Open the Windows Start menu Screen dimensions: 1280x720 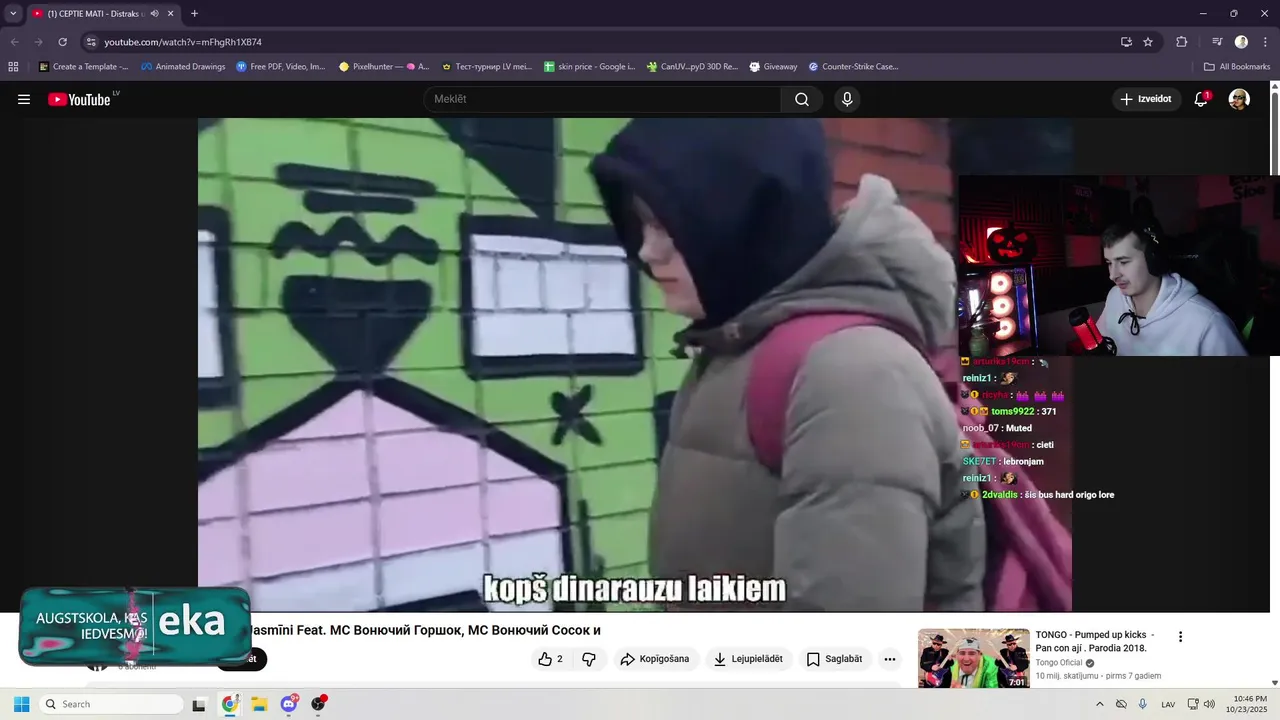tap(21, 704)
